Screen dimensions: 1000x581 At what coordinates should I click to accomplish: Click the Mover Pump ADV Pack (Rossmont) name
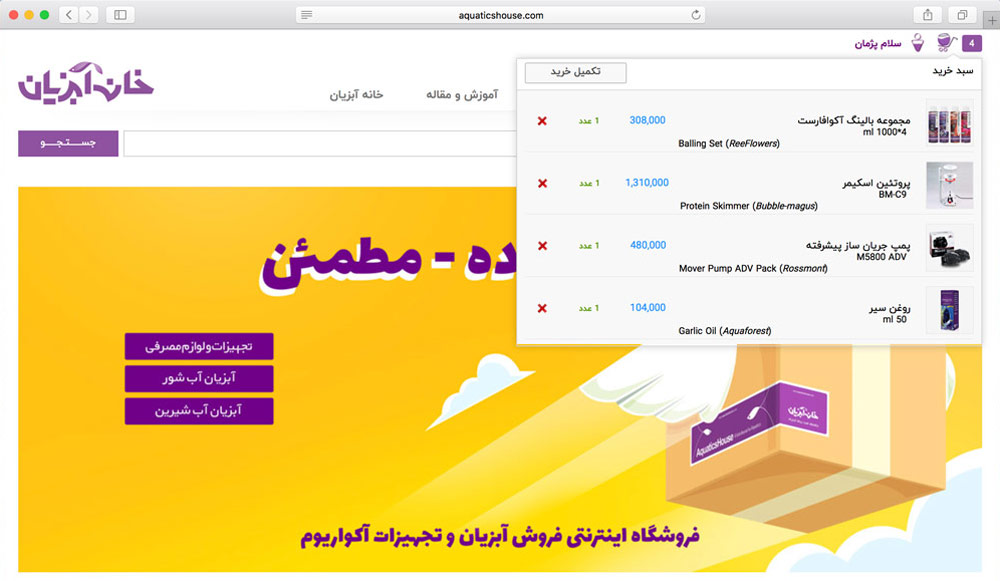pyautogui.click(x=753, y=268)
